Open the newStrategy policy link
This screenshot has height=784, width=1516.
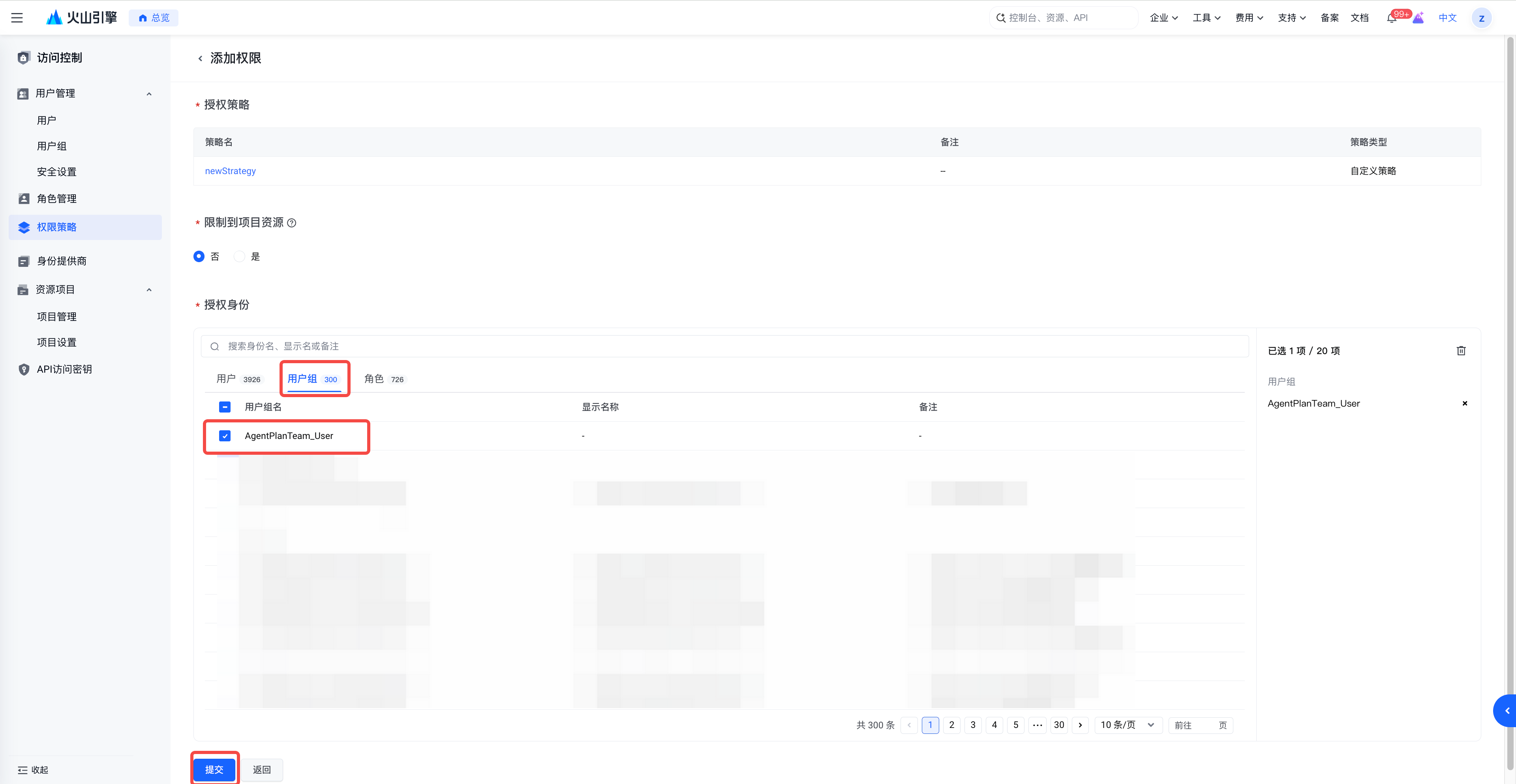pyautogui.click(x=230, y=171)
